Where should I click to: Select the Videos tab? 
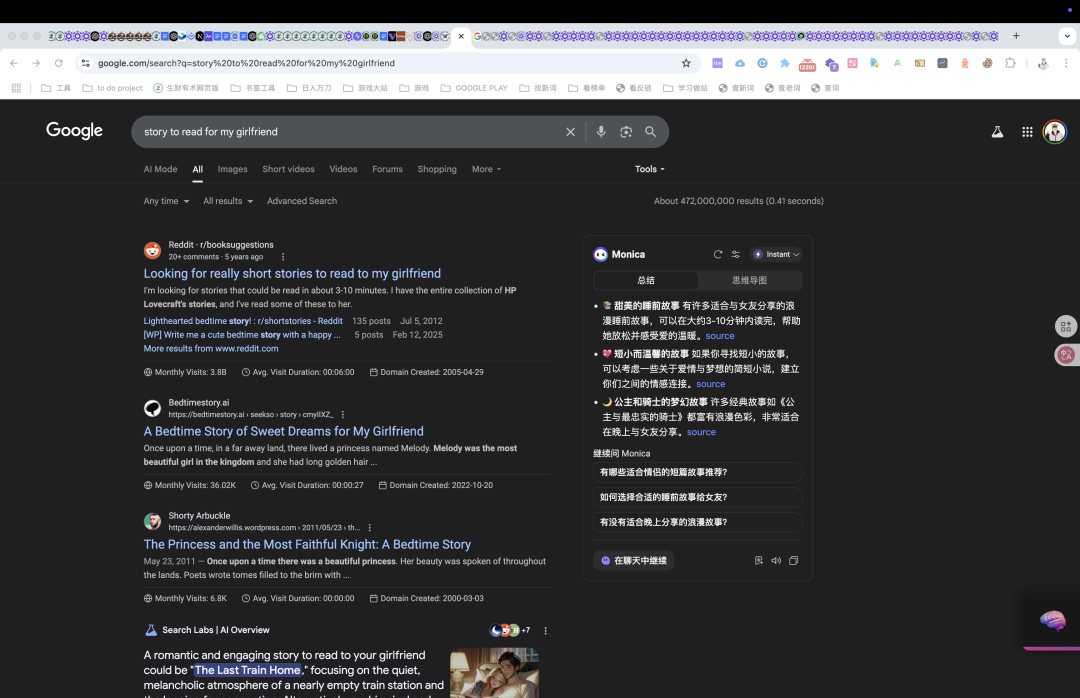tap(343, 169)
